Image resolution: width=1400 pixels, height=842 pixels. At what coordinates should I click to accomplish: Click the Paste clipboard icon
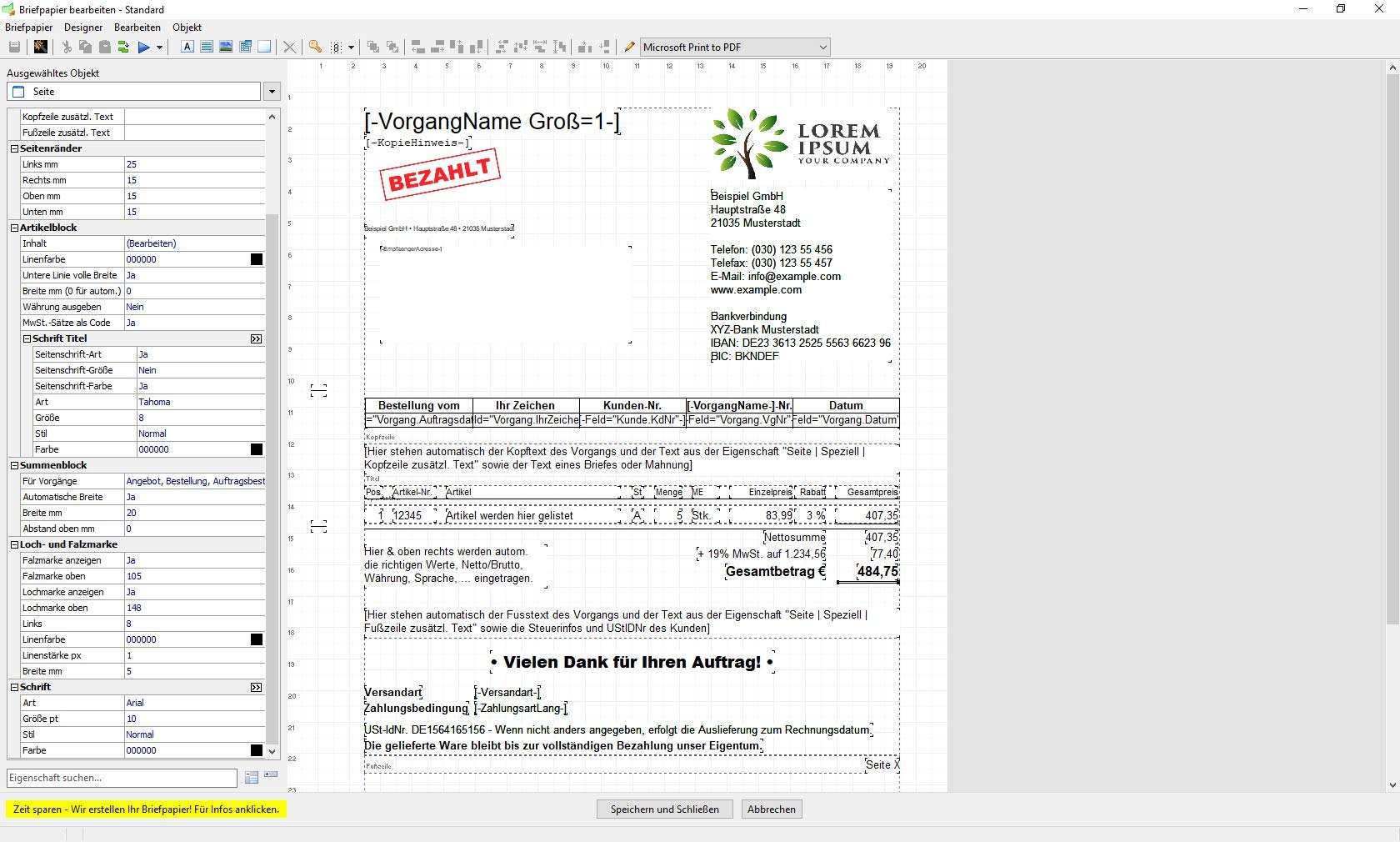[104, 47]
